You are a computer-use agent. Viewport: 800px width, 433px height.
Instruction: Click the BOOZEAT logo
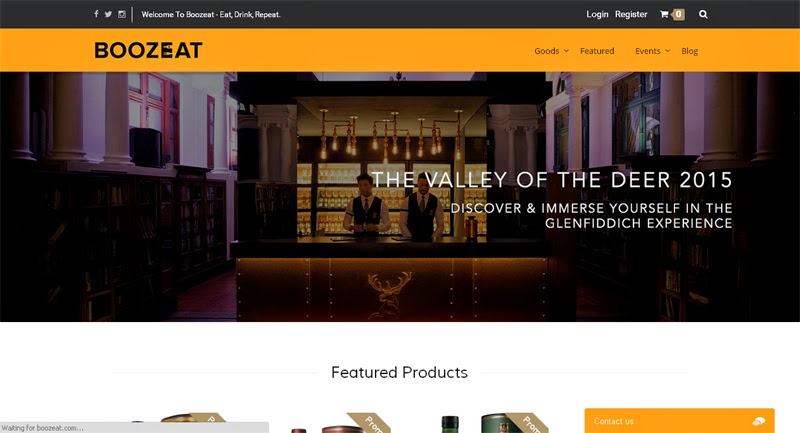point(148,50)
